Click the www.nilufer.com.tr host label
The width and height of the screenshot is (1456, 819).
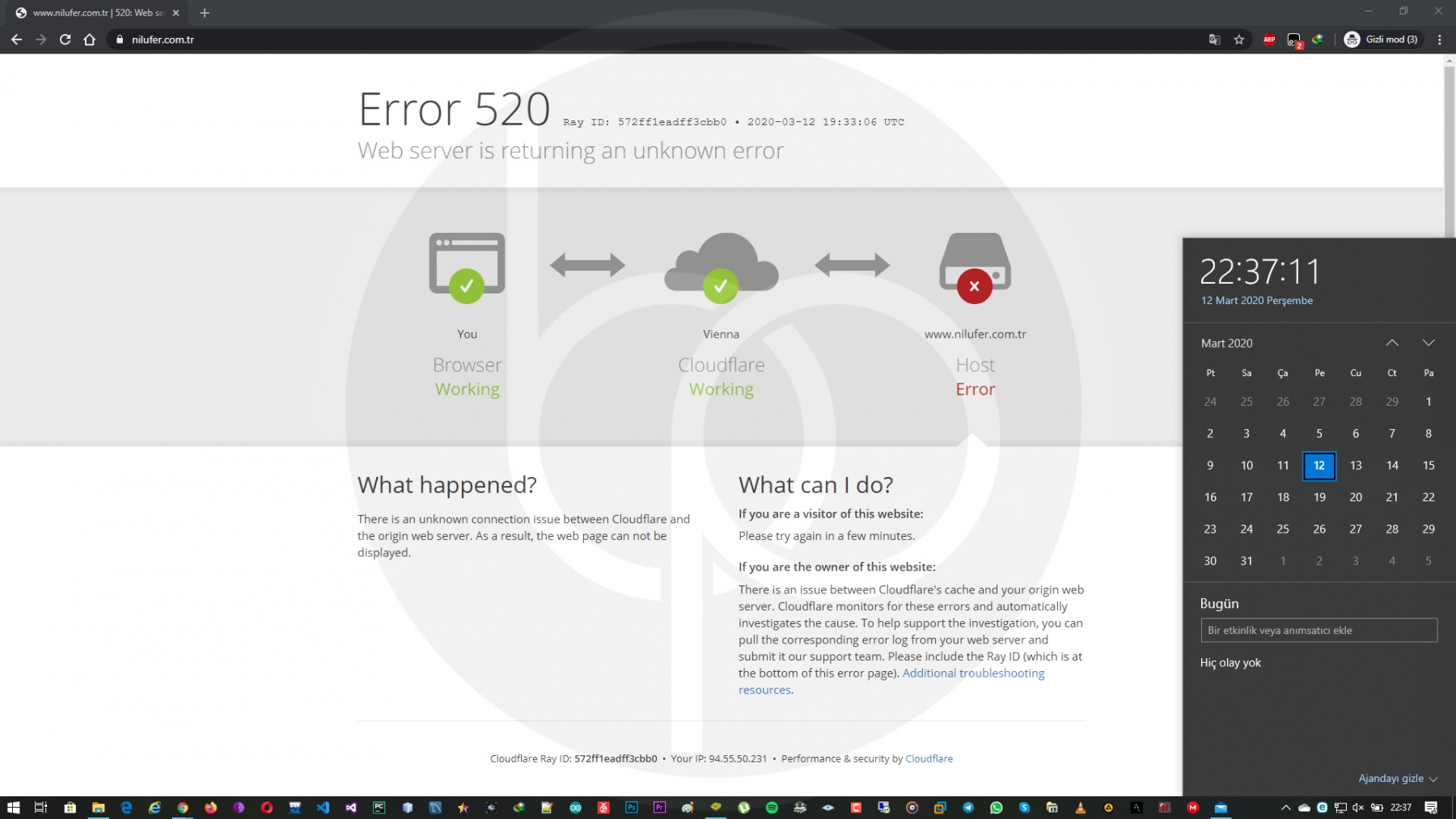(x=975, y=335)
